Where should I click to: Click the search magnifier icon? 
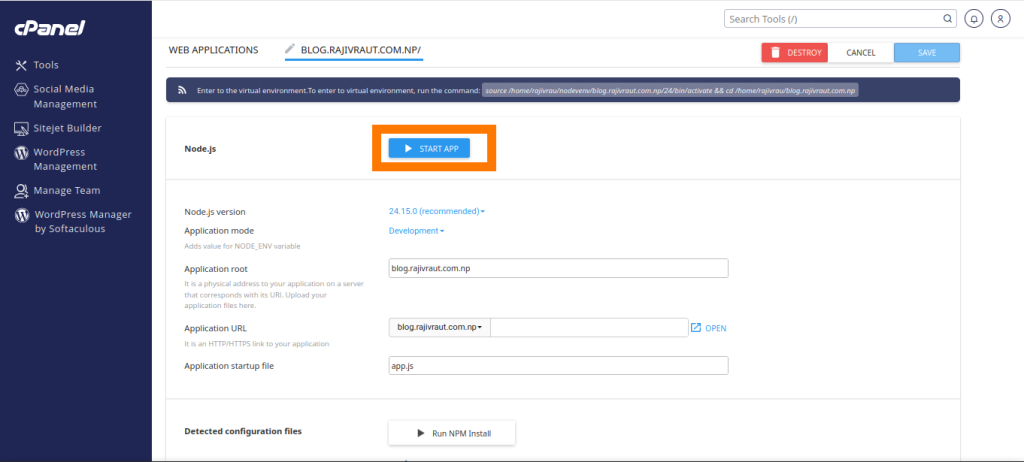click(947, 19)
